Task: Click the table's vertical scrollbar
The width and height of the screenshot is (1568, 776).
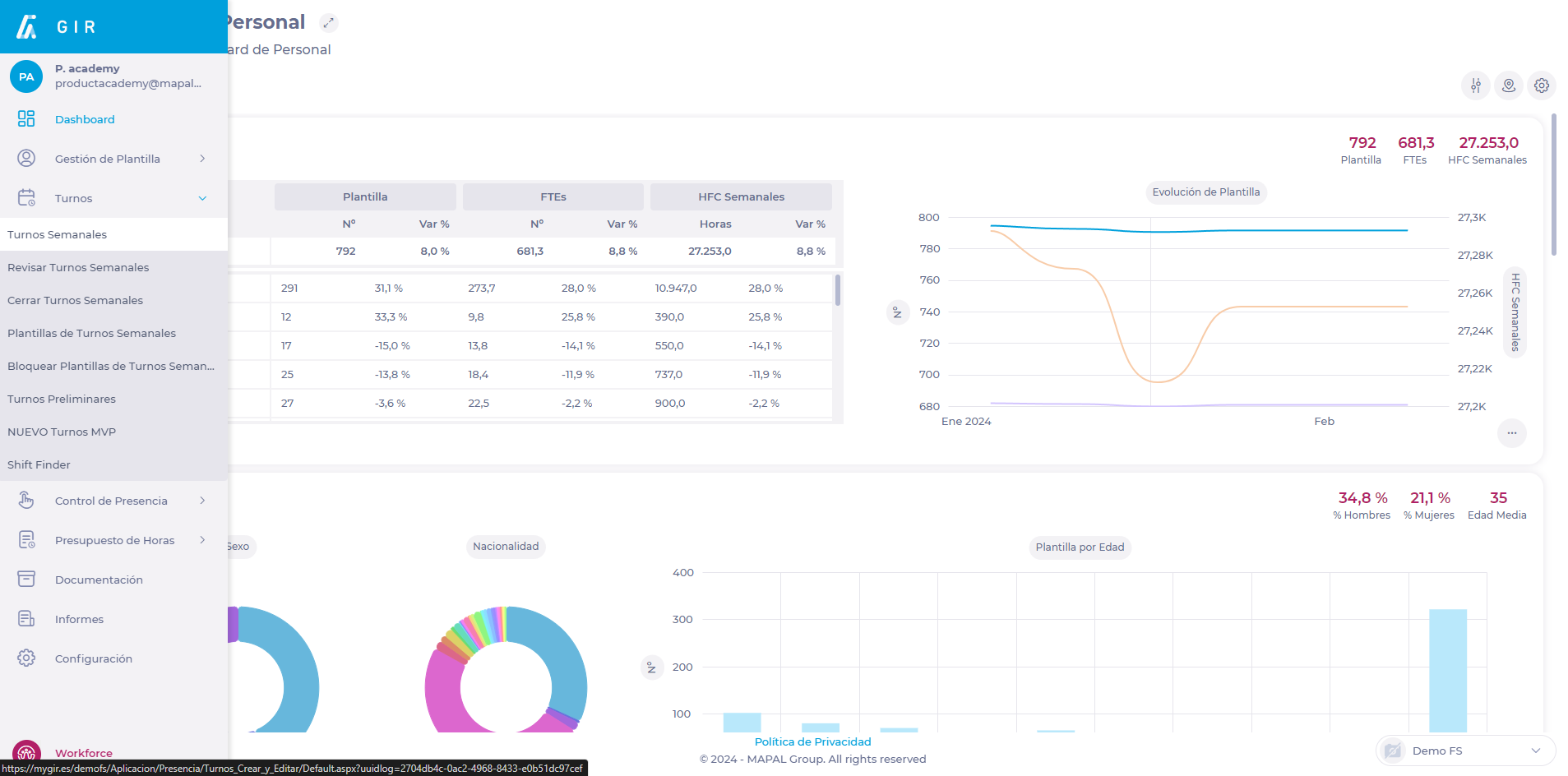Action: pos(837,290)
